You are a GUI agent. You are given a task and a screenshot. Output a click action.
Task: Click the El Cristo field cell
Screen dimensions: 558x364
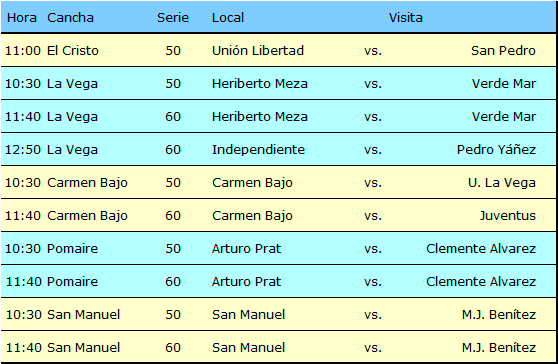[73, 51]
